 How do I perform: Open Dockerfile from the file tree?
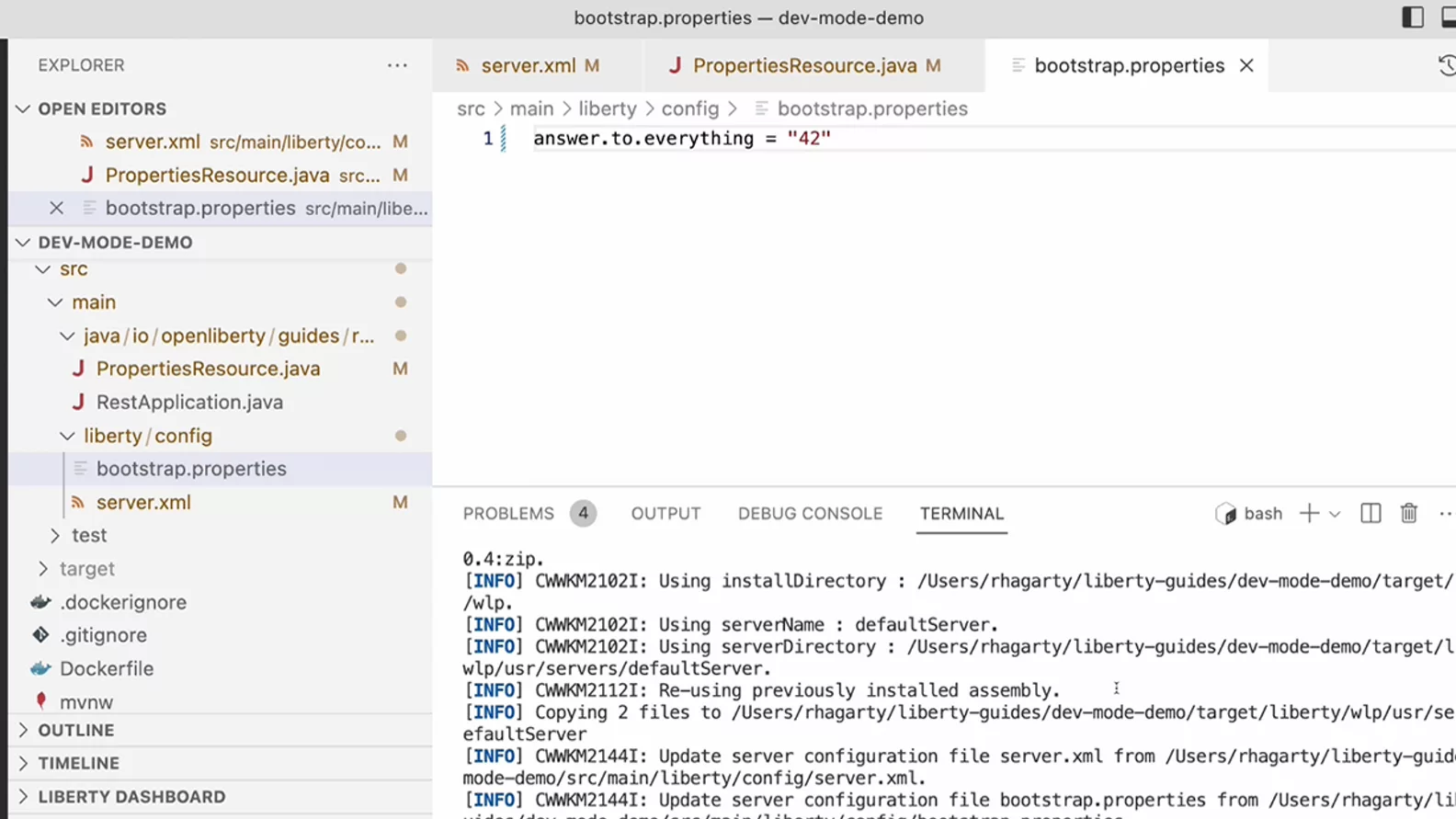tap(106, 669)
